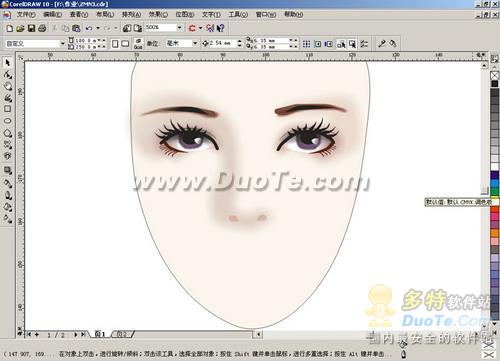Click the Open file folder icon
Viewport: 500px width, 361px height.
pyautogui.click(x=20, y=28)
